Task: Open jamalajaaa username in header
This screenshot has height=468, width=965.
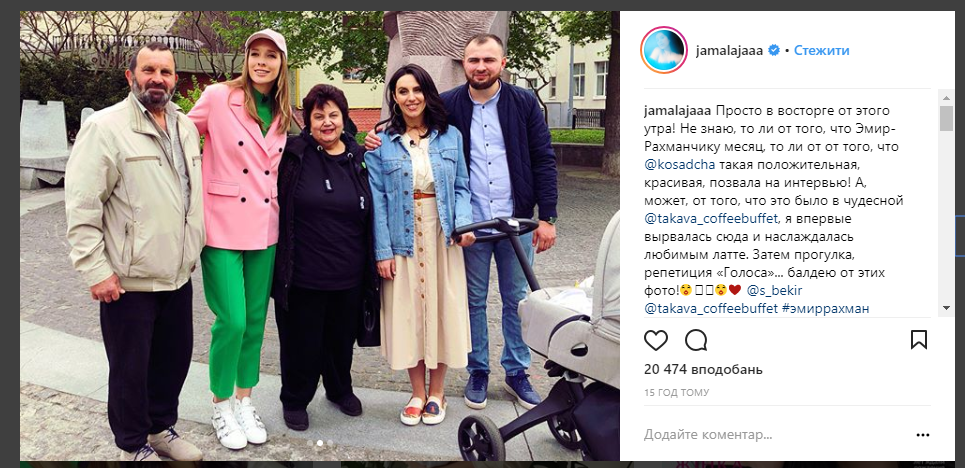Action: pos(730,51)
